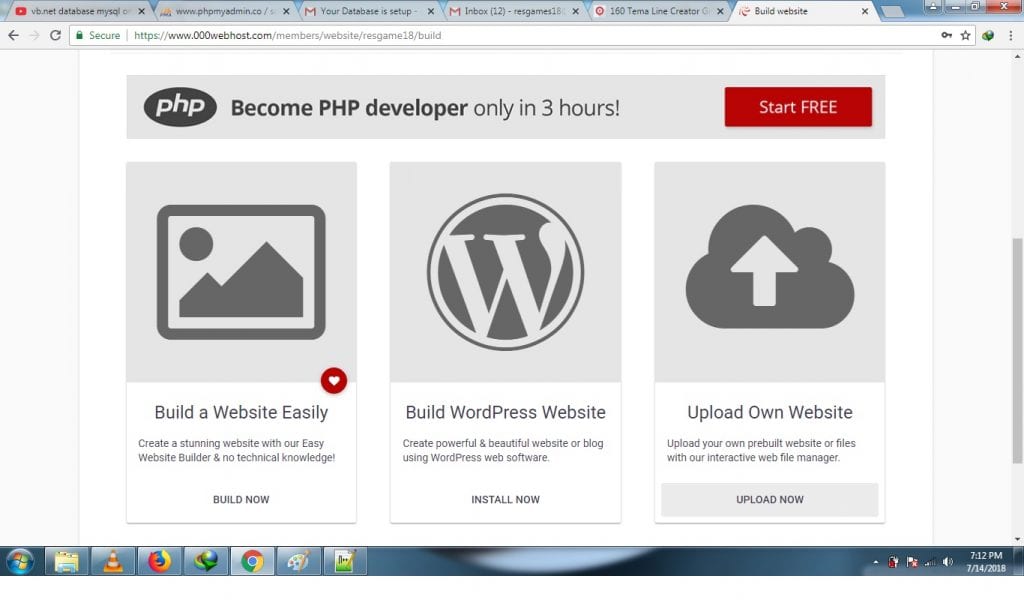Viewport: 1024px width, 600px height.
Task: Click the 'Build a Website Easily' heading
Action: point(241,413)
